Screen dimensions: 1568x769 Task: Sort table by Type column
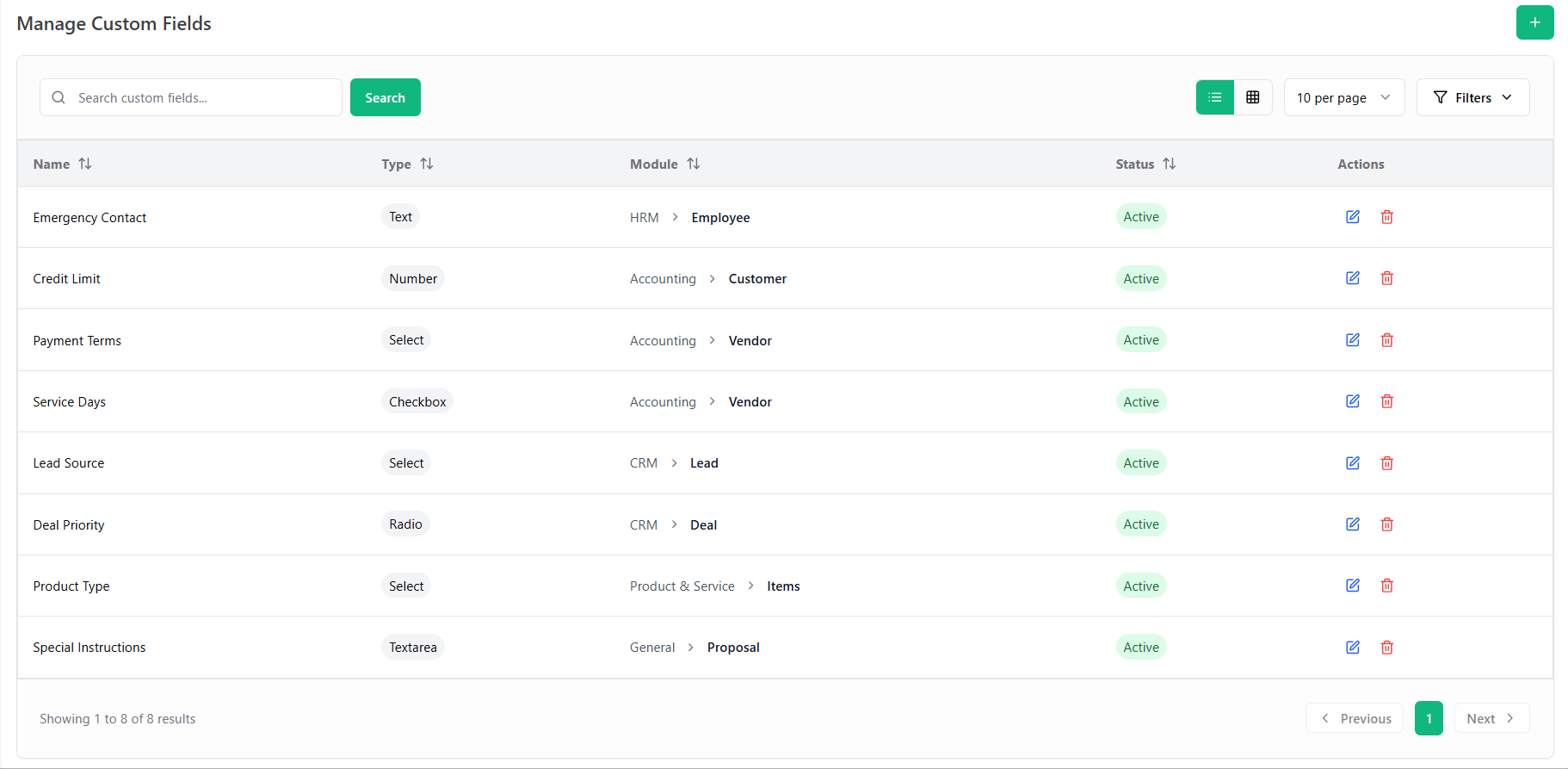pos(407,164)
